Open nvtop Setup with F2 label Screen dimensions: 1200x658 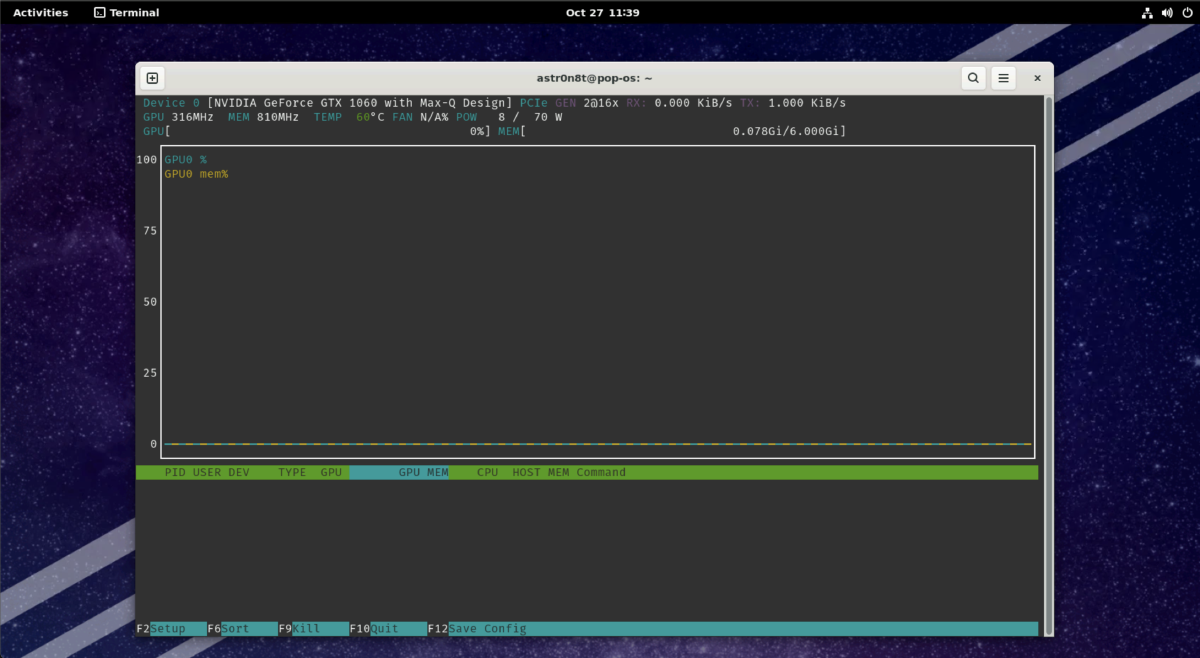(168, 629)
